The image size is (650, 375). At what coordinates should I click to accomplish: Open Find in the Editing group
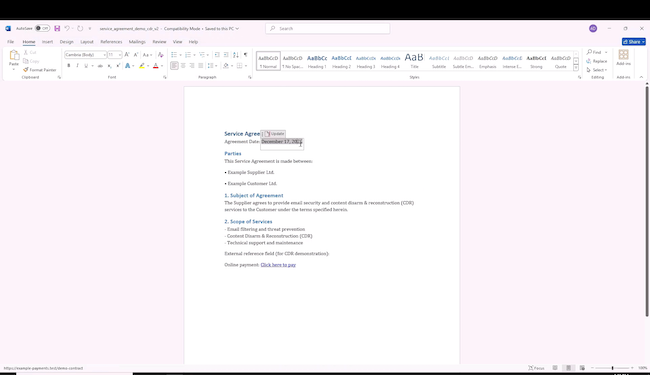[x=594, y=52]
